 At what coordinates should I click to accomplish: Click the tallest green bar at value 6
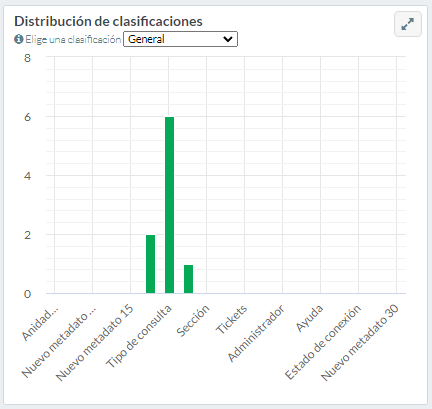pyautogui.click(x=169, y=205)
